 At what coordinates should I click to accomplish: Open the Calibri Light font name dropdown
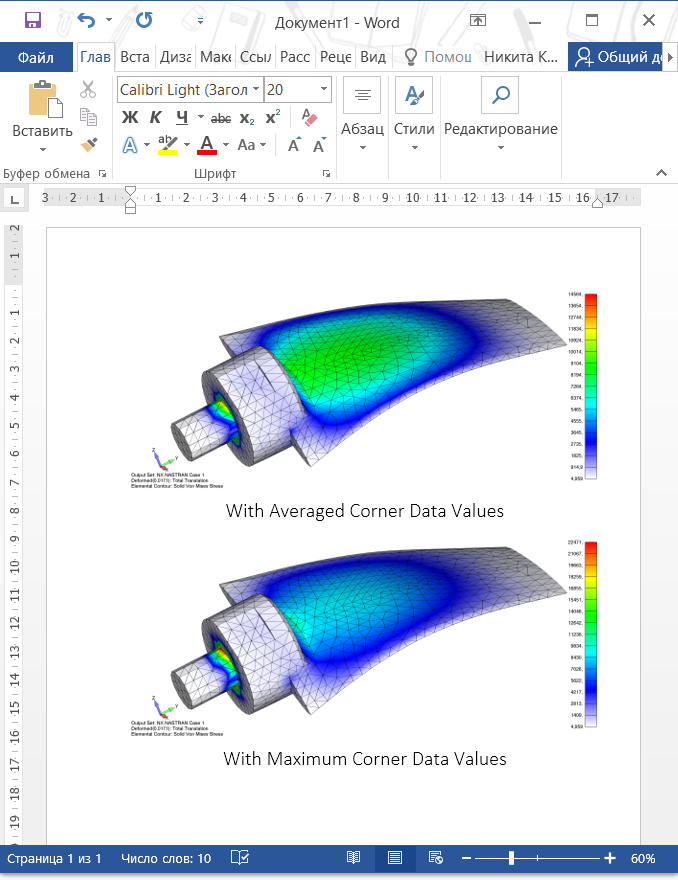[x=256, y=90]
